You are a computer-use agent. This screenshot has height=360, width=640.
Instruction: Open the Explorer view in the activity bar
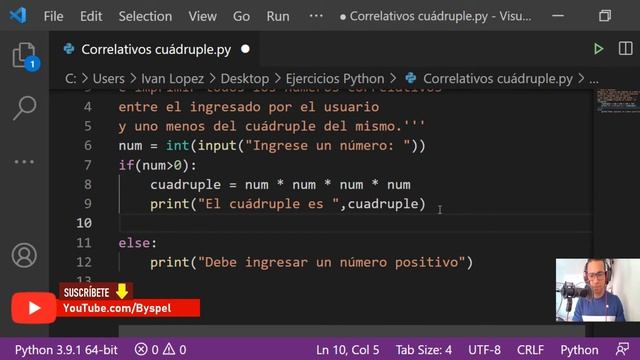[x=24, y=56]
